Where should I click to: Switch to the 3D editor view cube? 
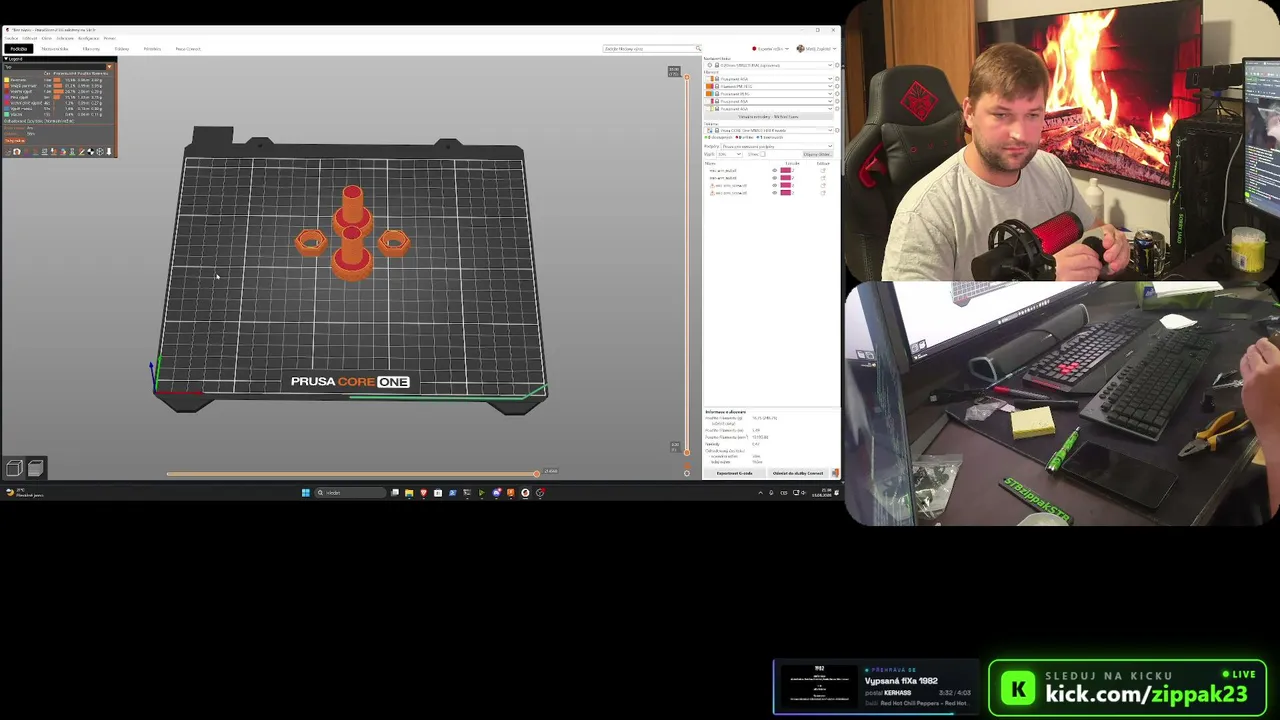pyautogui.click(x=14, y=468)
